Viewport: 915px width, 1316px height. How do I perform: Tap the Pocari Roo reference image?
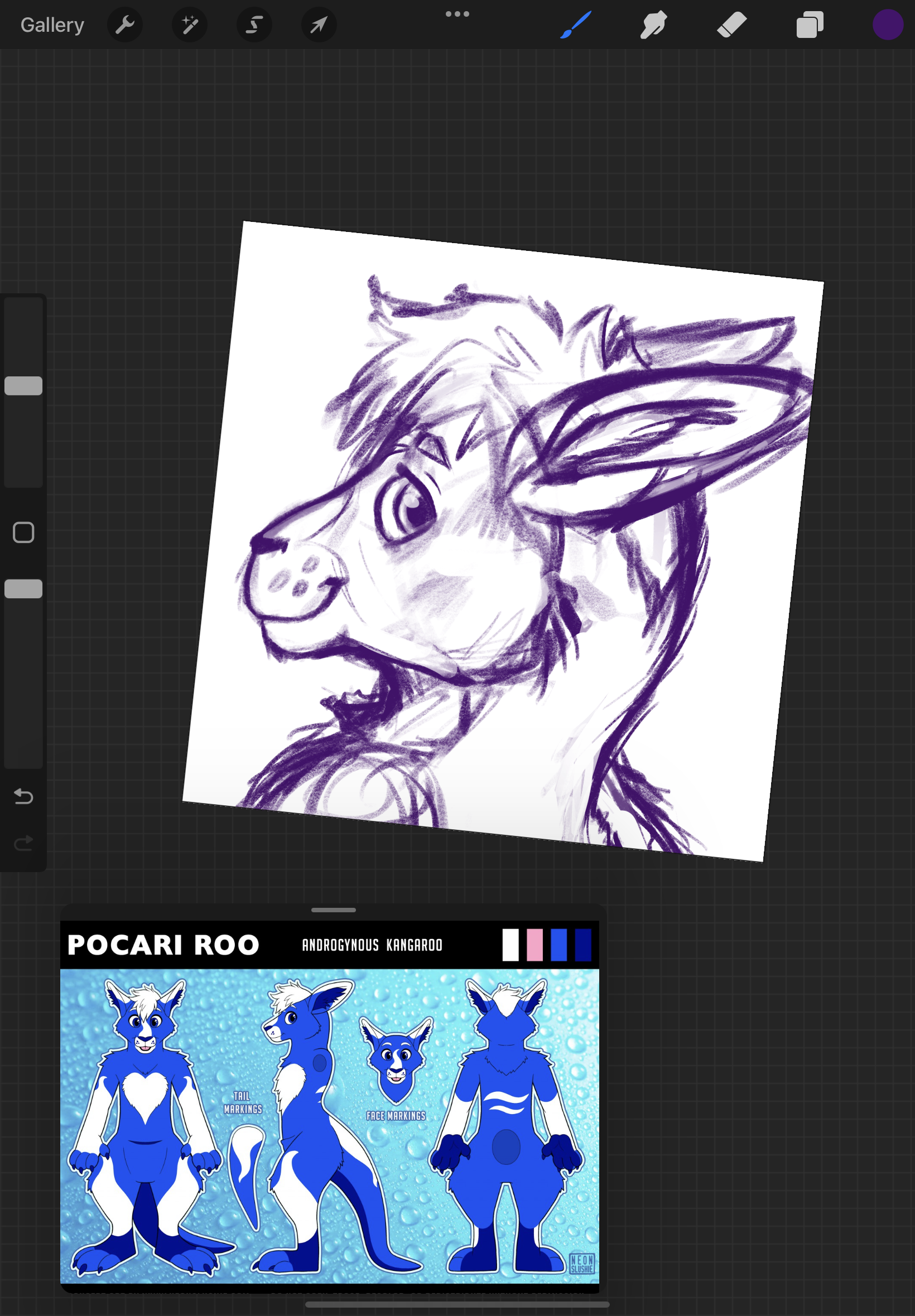coord(330,1102)
